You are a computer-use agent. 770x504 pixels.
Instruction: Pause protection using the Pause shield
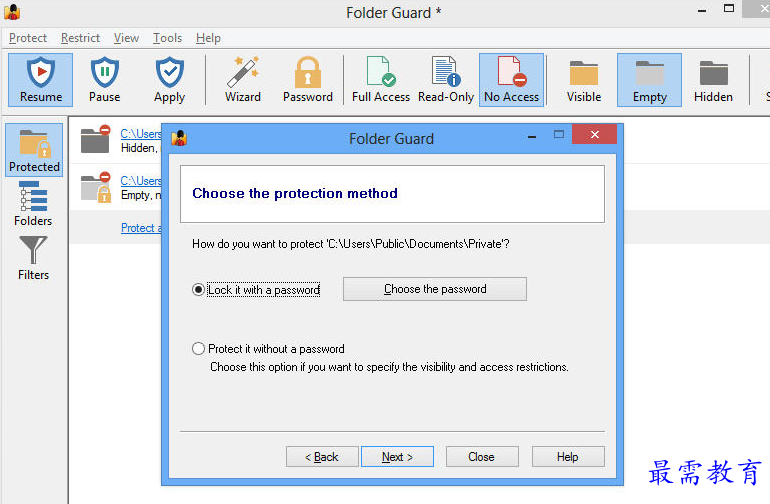point(105,80)
